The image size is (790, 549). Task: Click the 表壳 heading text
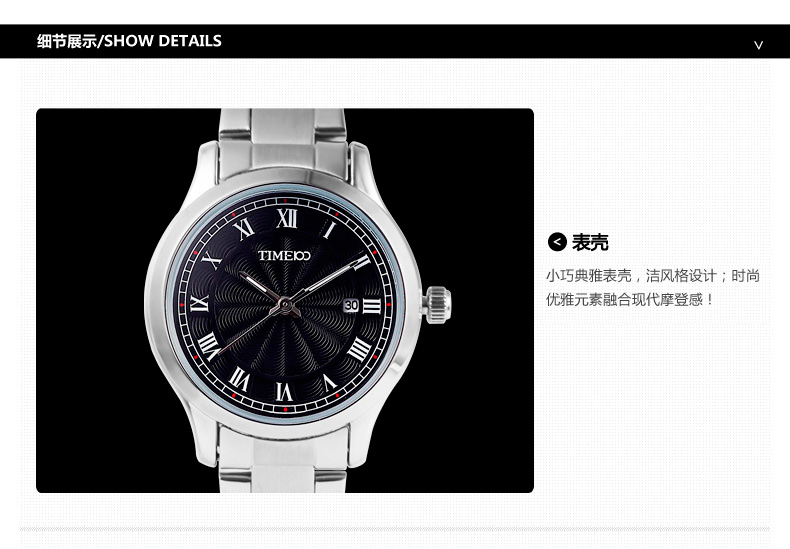pyautogui.click(x=590, y=243)
